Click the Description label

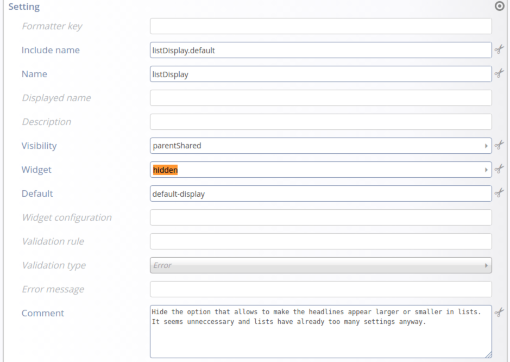(47, 122)
